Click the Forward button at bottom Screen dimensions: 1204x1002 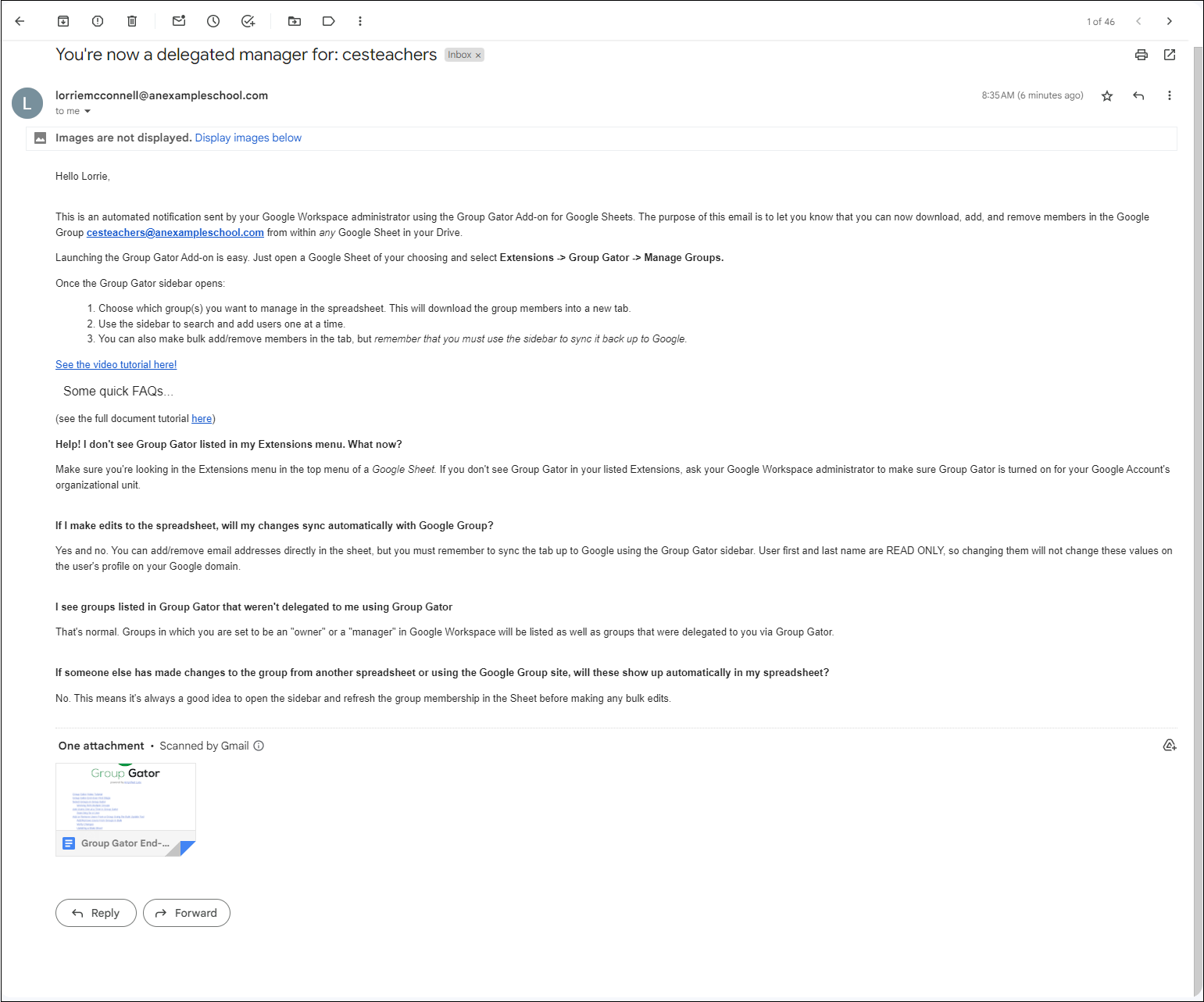pos(187,913)
